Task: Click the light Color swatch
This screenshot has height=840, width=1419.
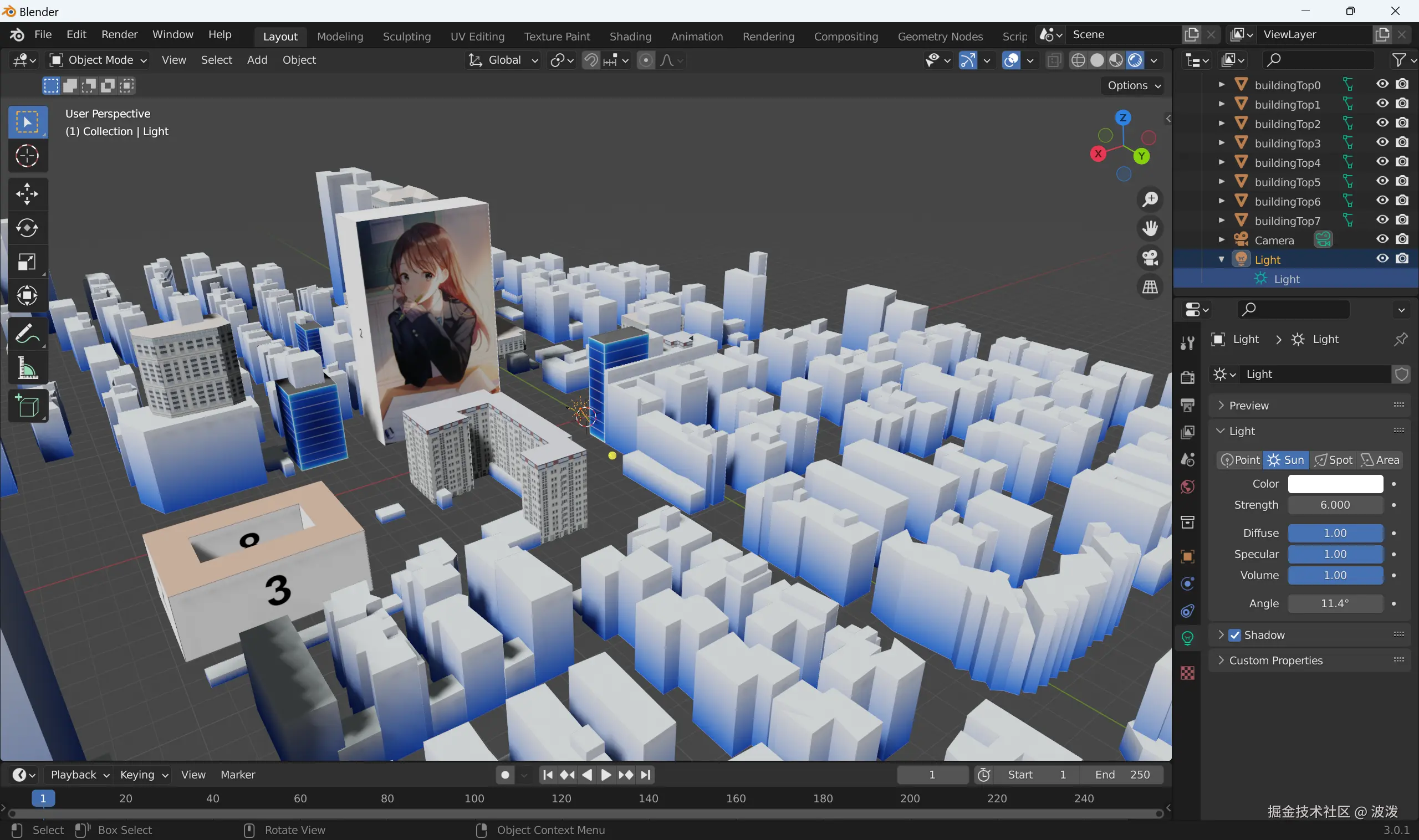Action: (x=1335, y=483)
